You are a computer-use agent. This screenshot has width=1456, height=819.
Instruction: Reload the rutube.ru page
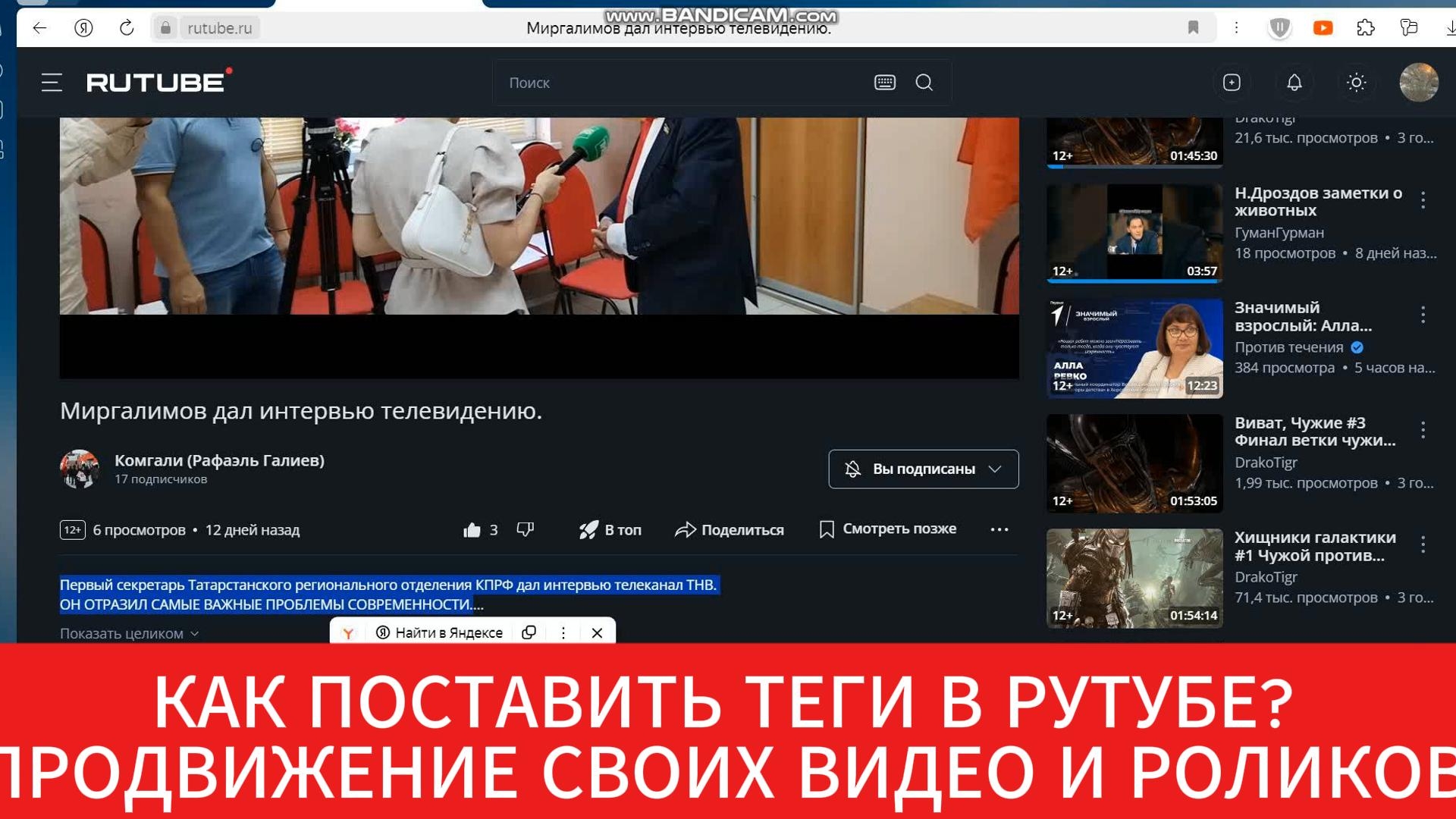pos(127,28)
